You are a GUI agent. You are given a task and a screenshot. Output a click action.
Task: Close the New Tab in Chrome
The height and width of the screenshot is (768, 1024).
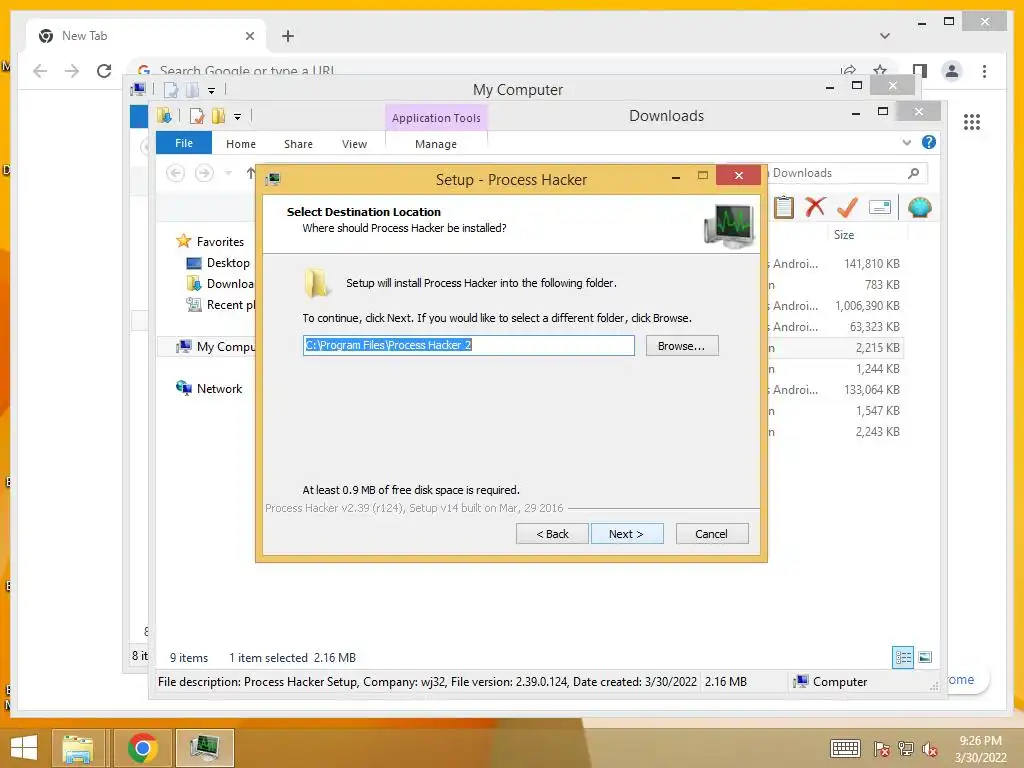pos(249,36)
